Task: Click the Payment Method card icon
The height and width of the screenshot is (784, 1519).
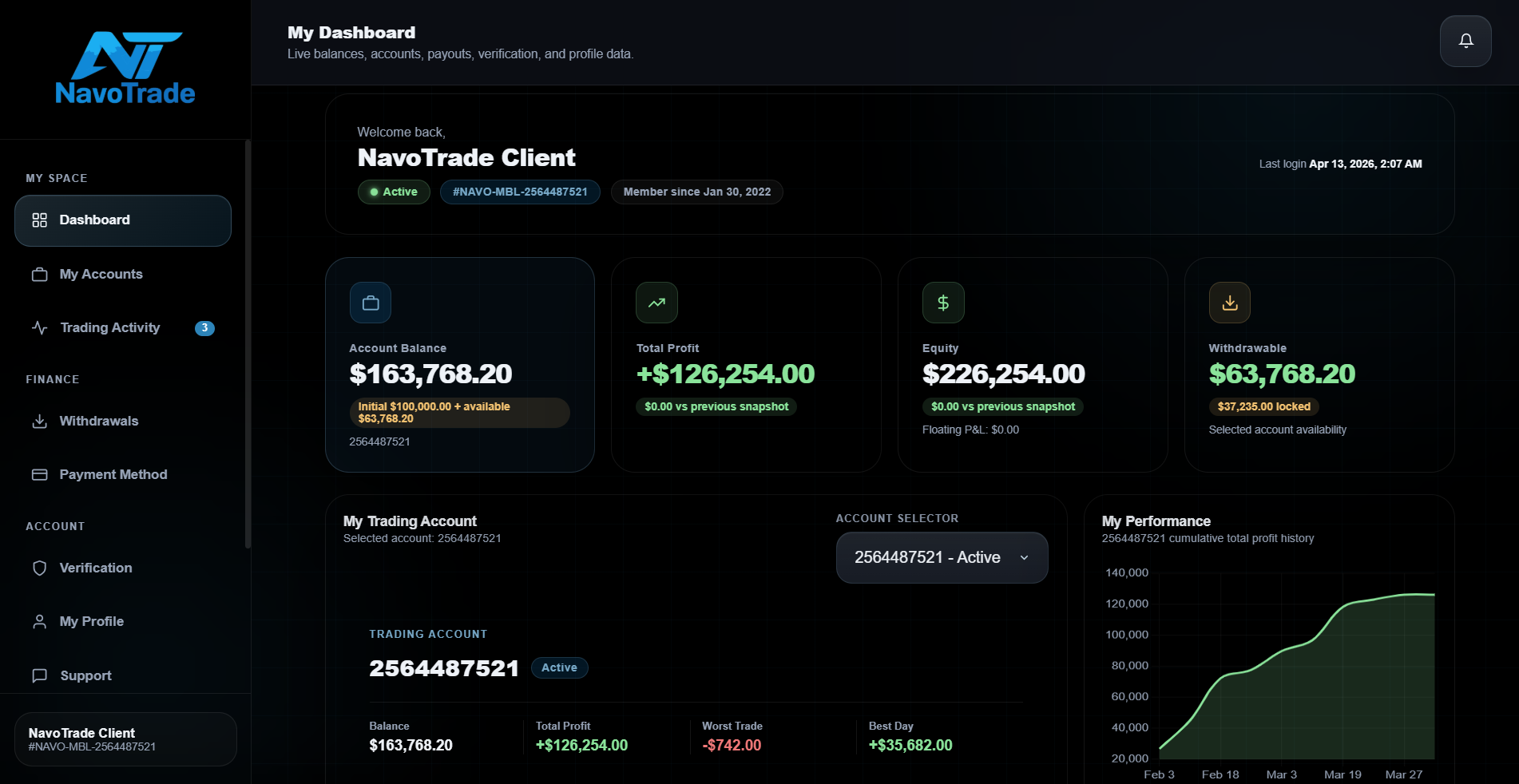Action: (x=39, y=475)
